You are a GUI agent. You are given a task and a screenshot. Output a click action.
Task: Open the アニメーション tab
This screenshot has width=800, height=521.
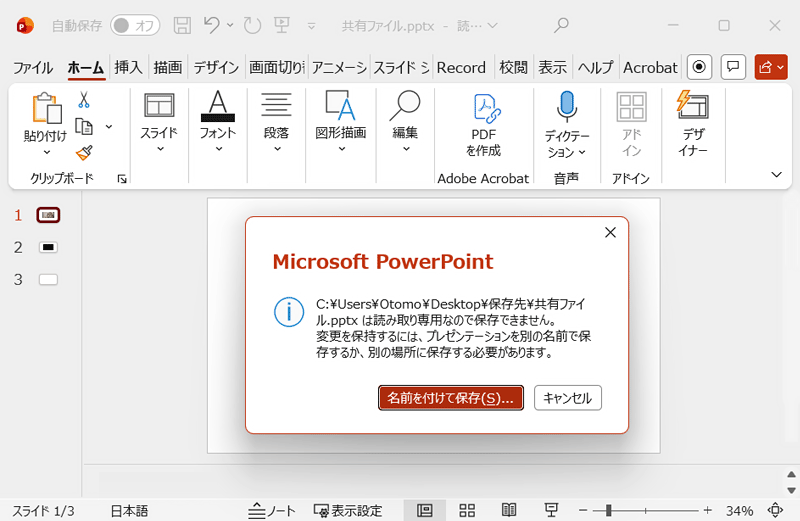pyautogui.click(x=339, y=67)
